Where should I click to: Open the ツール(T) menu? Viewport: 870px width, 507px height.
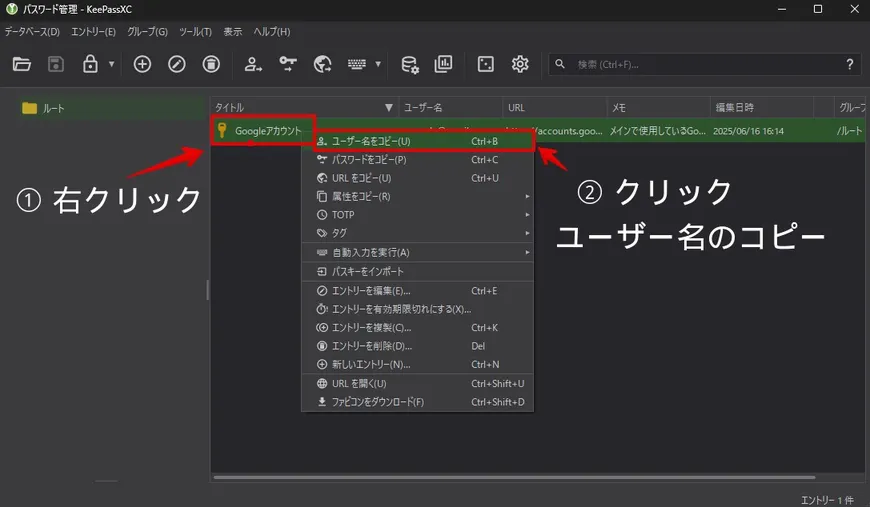pos(195,32)
